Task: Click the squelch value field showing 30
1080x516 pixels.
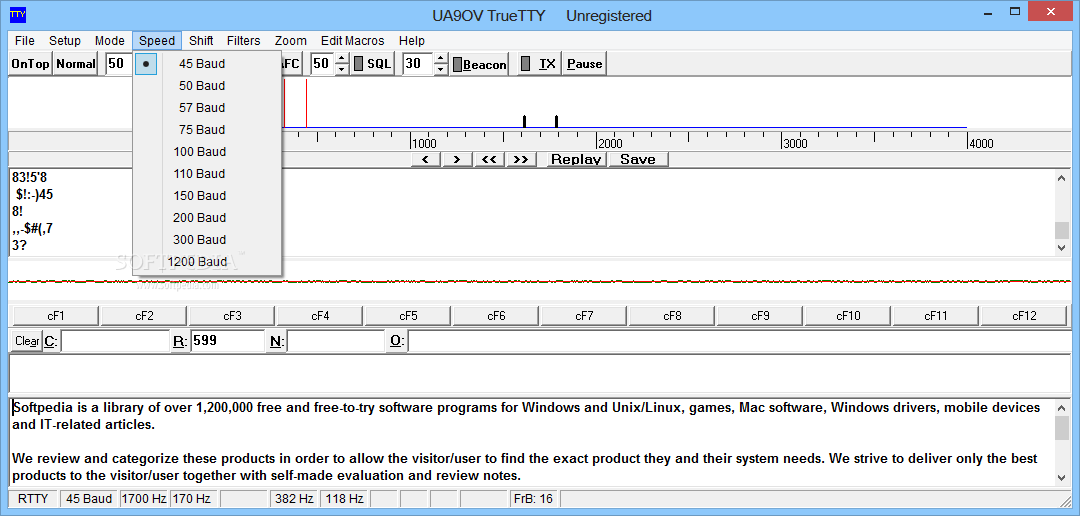Action: (x=418, y=64)
